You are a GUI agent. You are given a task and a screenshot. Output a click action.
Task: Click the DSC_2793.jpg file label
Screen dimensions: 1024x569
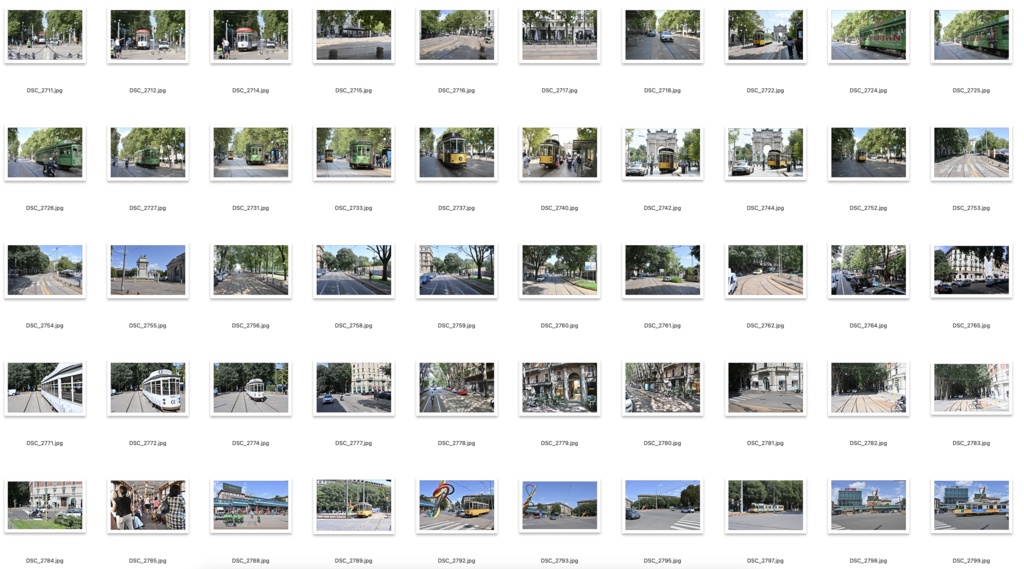(x=559, y=561)
